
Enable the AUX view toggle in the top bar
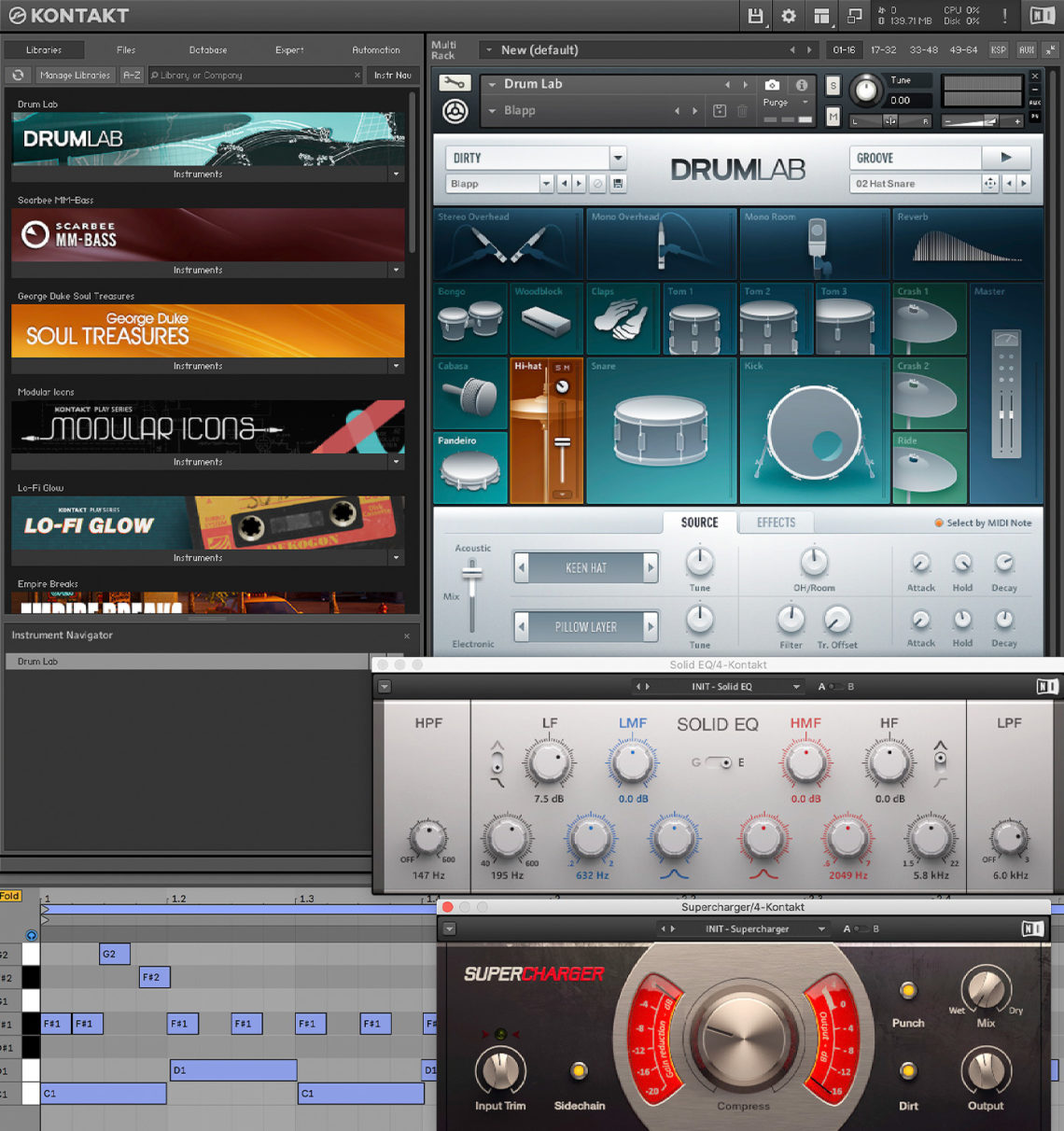tap(1027, 49)
